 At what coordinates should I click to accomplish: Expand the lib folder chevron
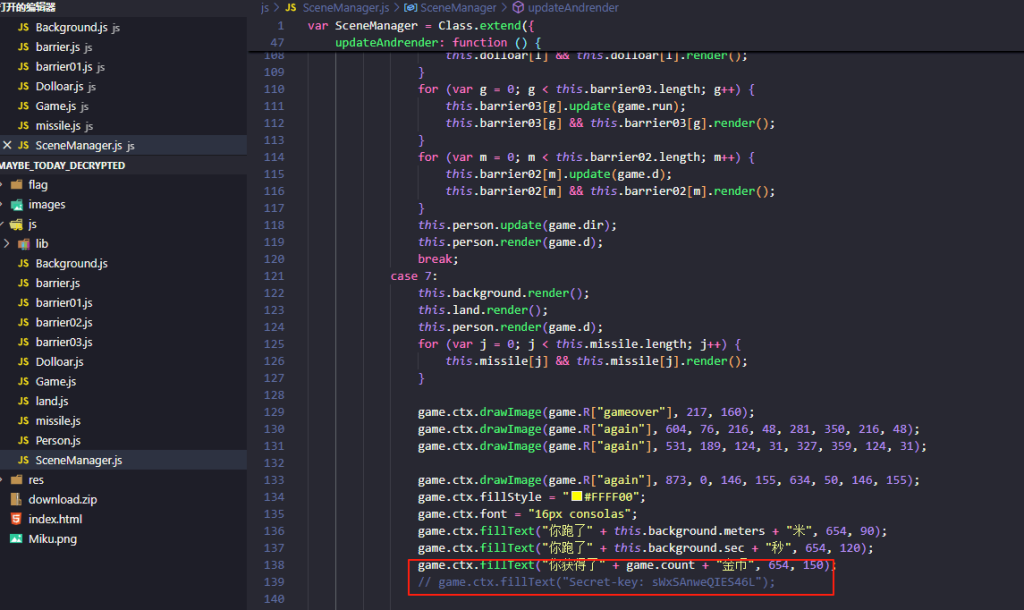coord(8,244)
